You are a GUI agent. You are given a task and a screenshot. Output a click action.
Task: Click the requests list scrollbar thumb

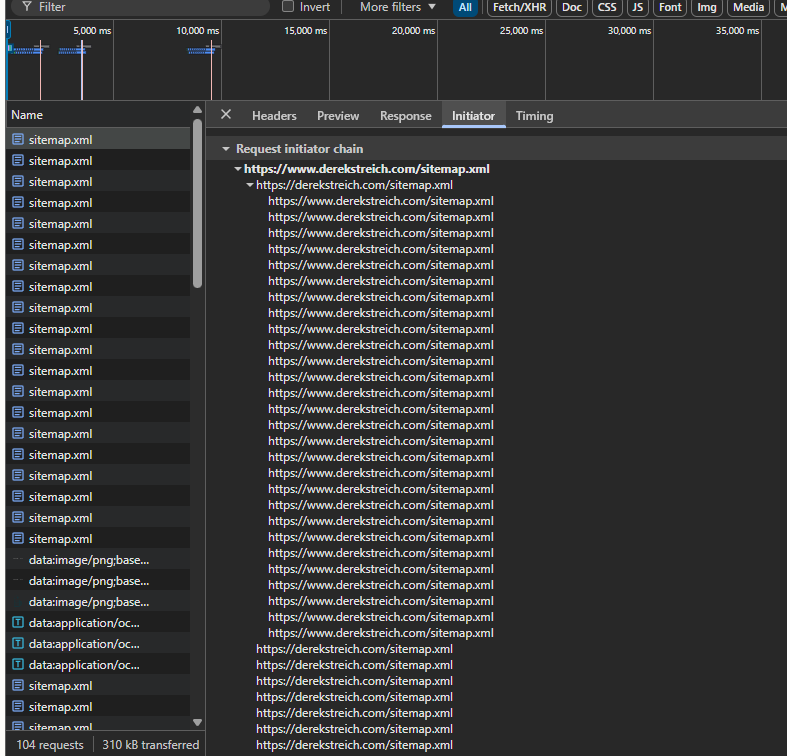pos(197,203)
